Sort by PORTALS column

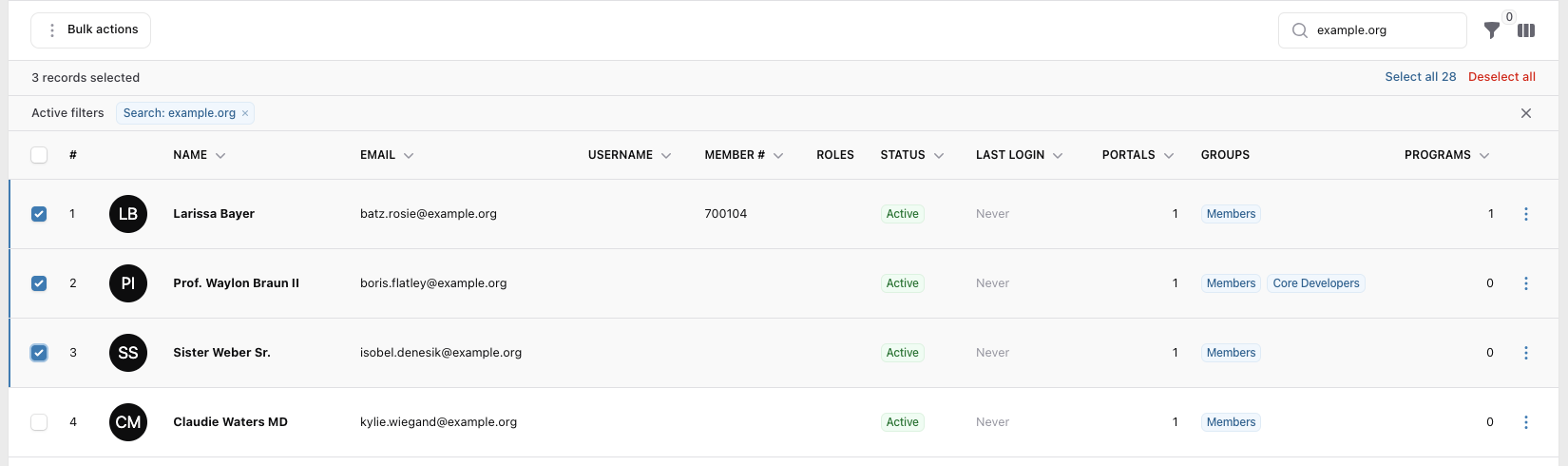1138,155
